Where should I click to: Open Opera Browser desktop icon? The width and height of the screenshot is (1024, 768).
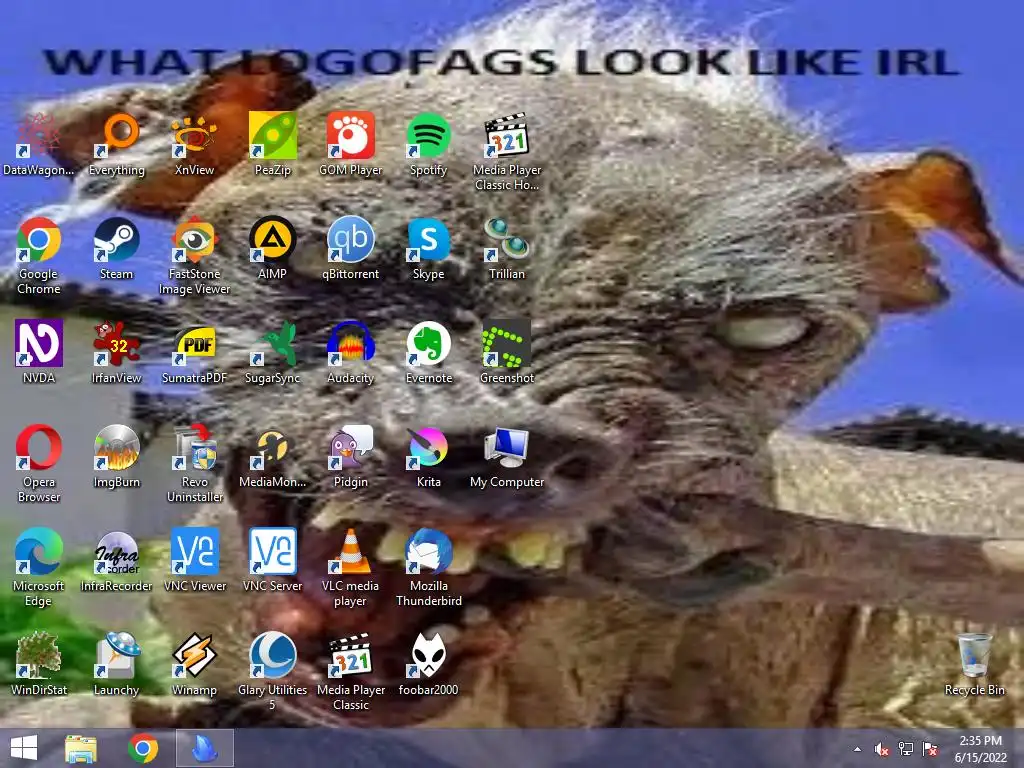click(x=39, y=464)
